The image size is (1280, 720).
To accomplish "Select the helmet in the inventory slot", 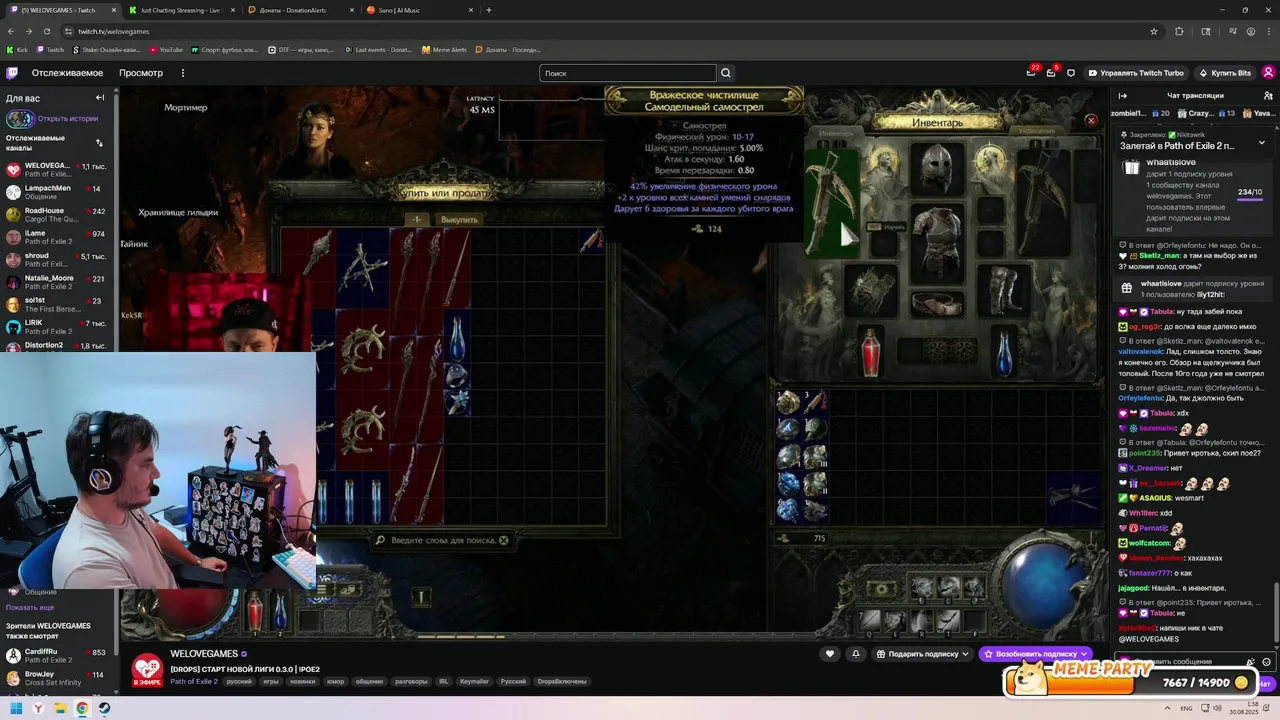I will [937, 168].
